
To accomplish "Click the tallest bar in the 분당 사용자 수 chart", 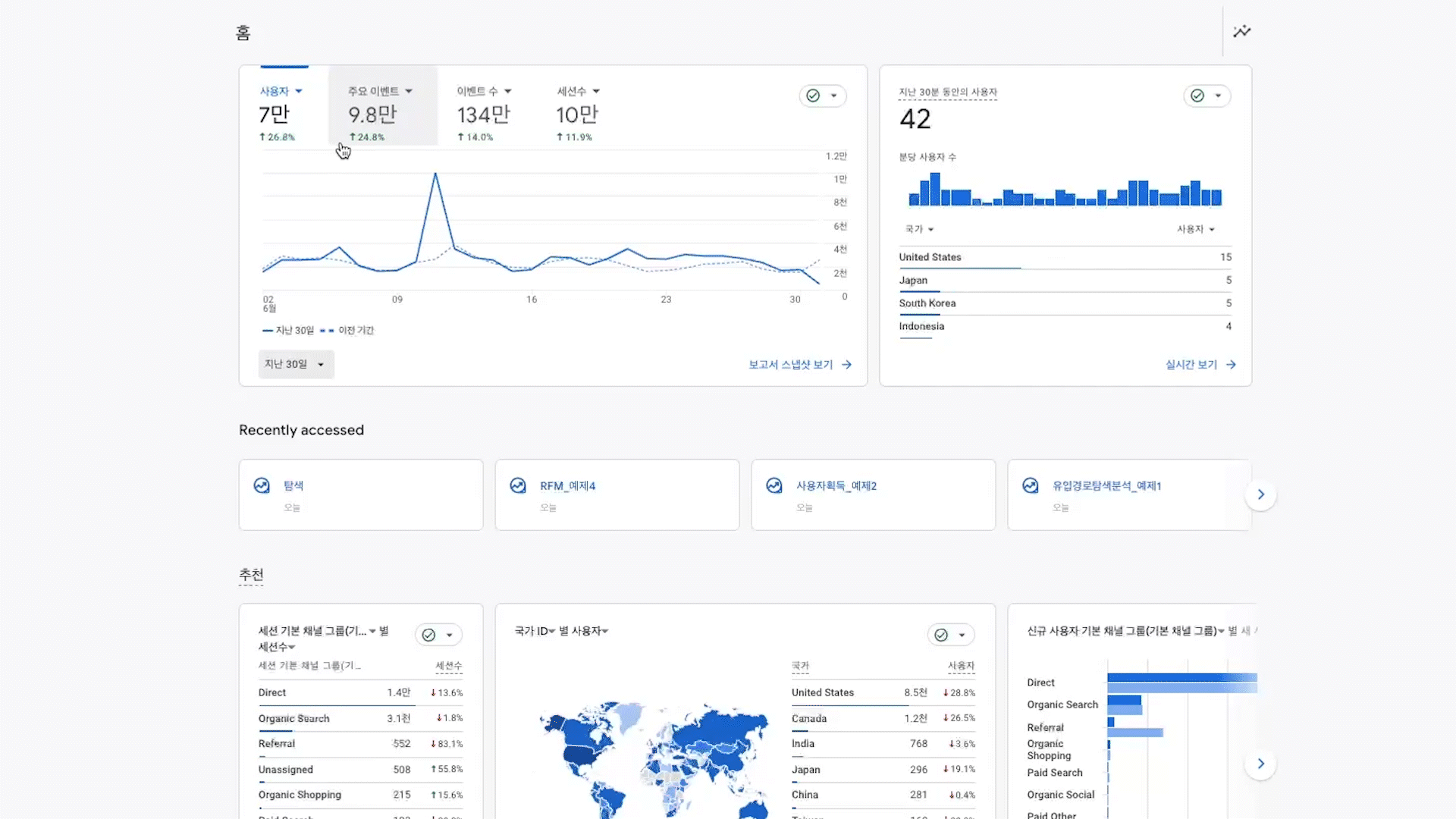I will coord(935,190).
